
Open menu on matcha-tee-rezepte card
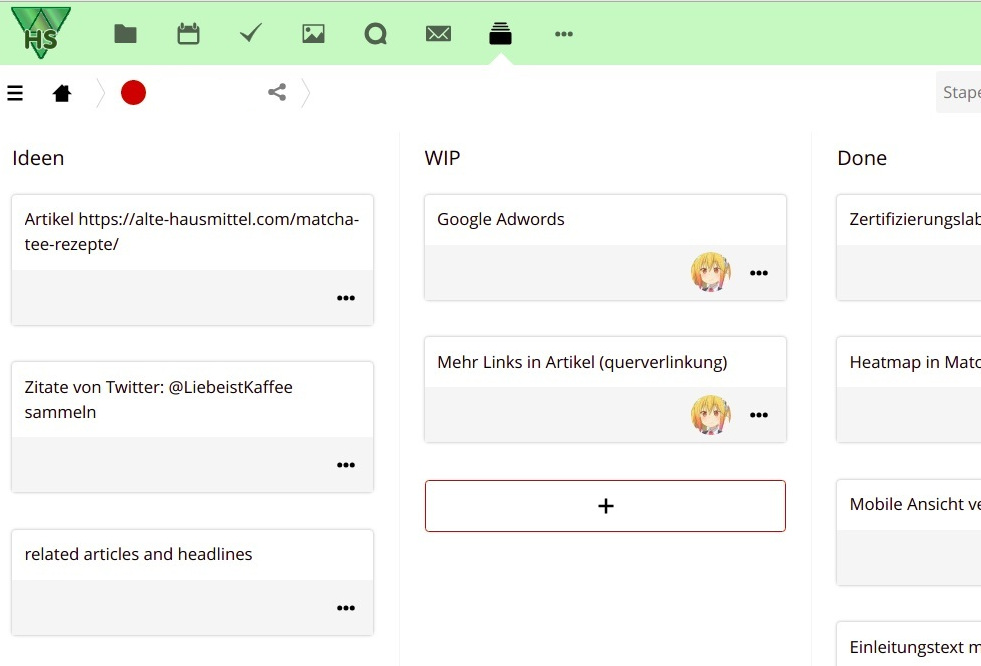[x=346, y=298]
